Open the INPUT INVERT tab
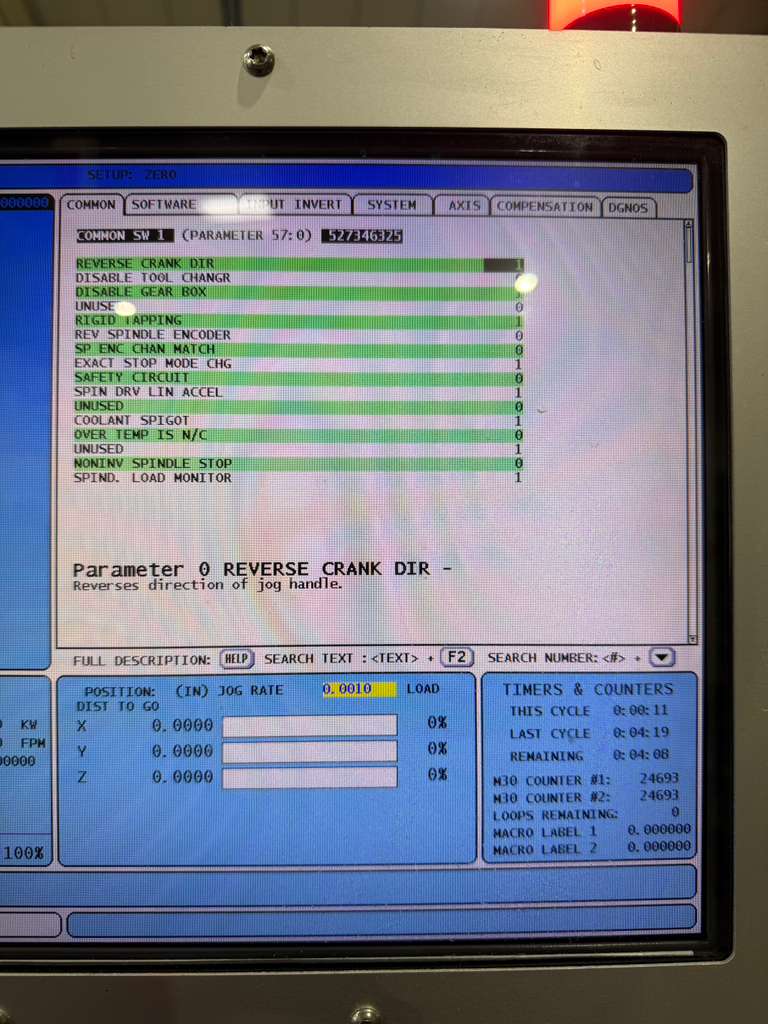Image resolution: width=768 pixels, height=1024 pixels. [x=295, y=204]
